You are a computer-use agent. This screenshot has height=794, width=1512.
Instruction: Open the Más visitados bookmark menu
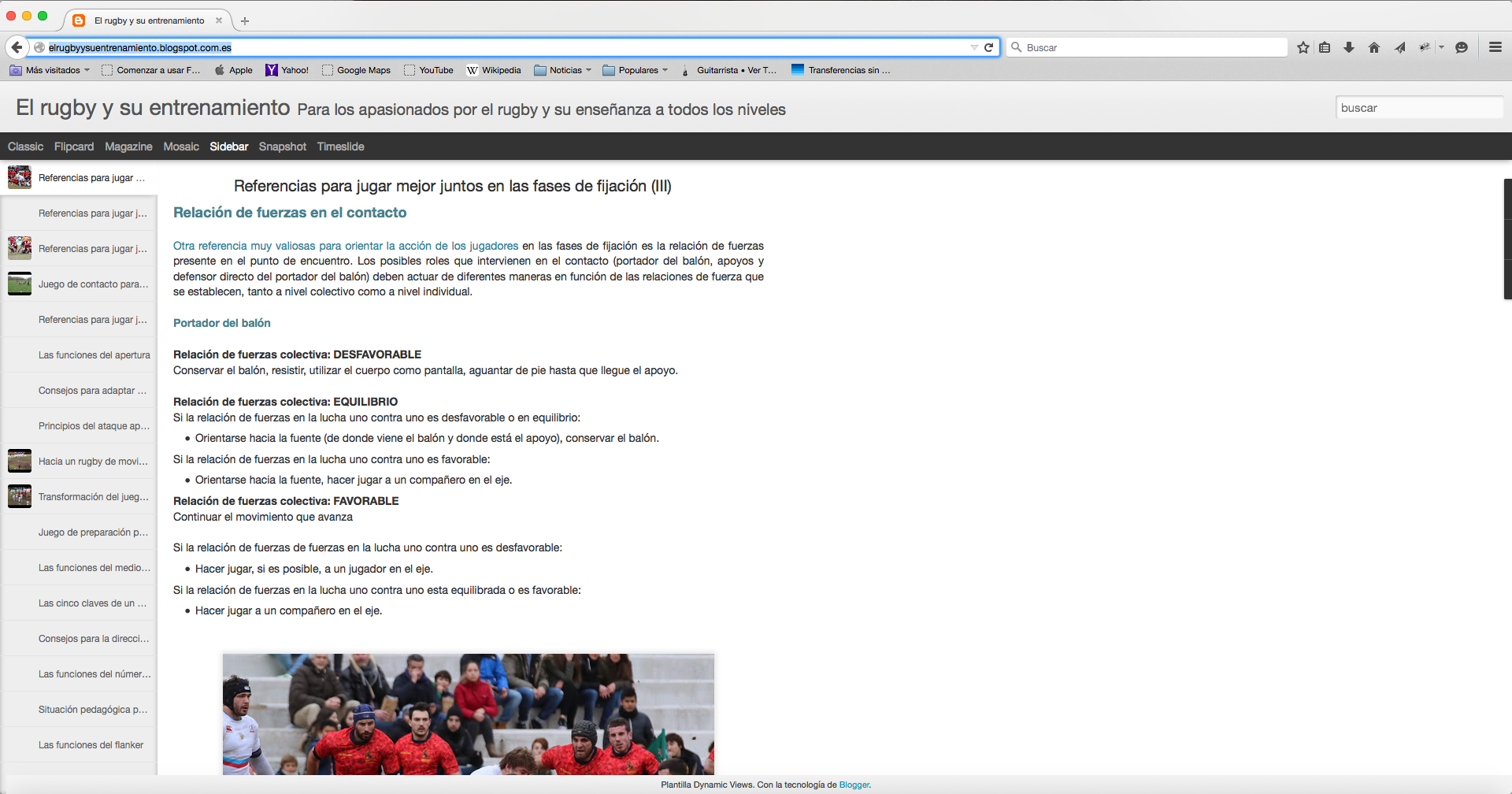tap(50, 70)
